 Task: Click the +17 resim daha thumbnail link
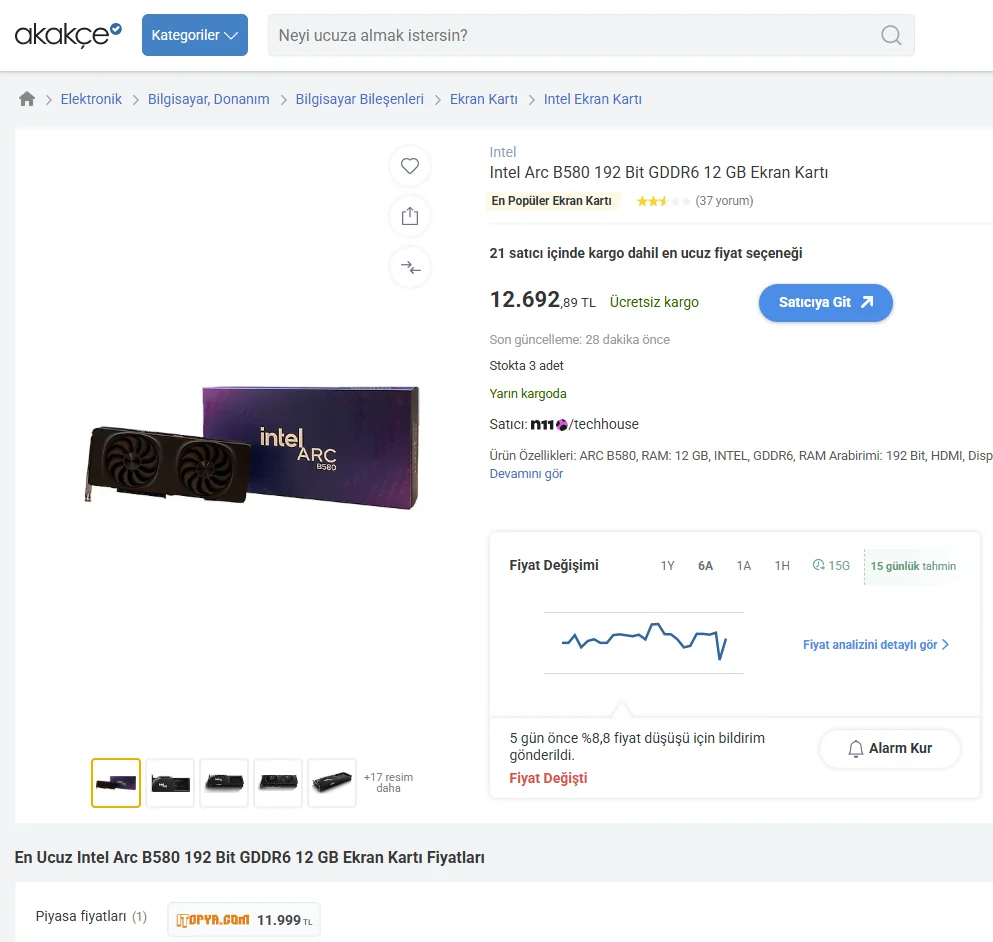pyautogui.click(x=388, y=782)
